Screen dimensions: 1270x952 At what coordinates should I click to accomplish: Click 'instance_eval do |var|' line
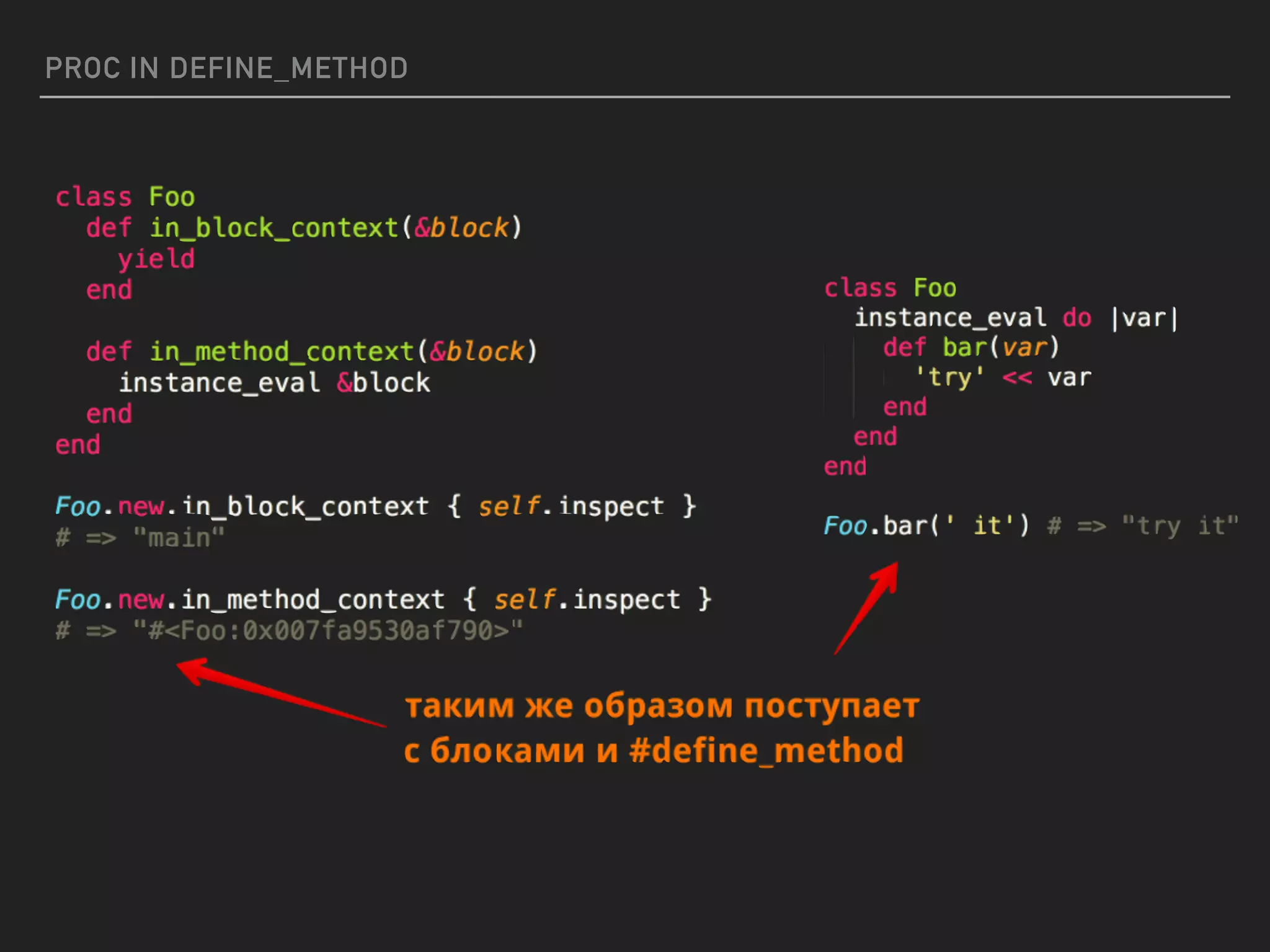click(x=1016, y=318)
